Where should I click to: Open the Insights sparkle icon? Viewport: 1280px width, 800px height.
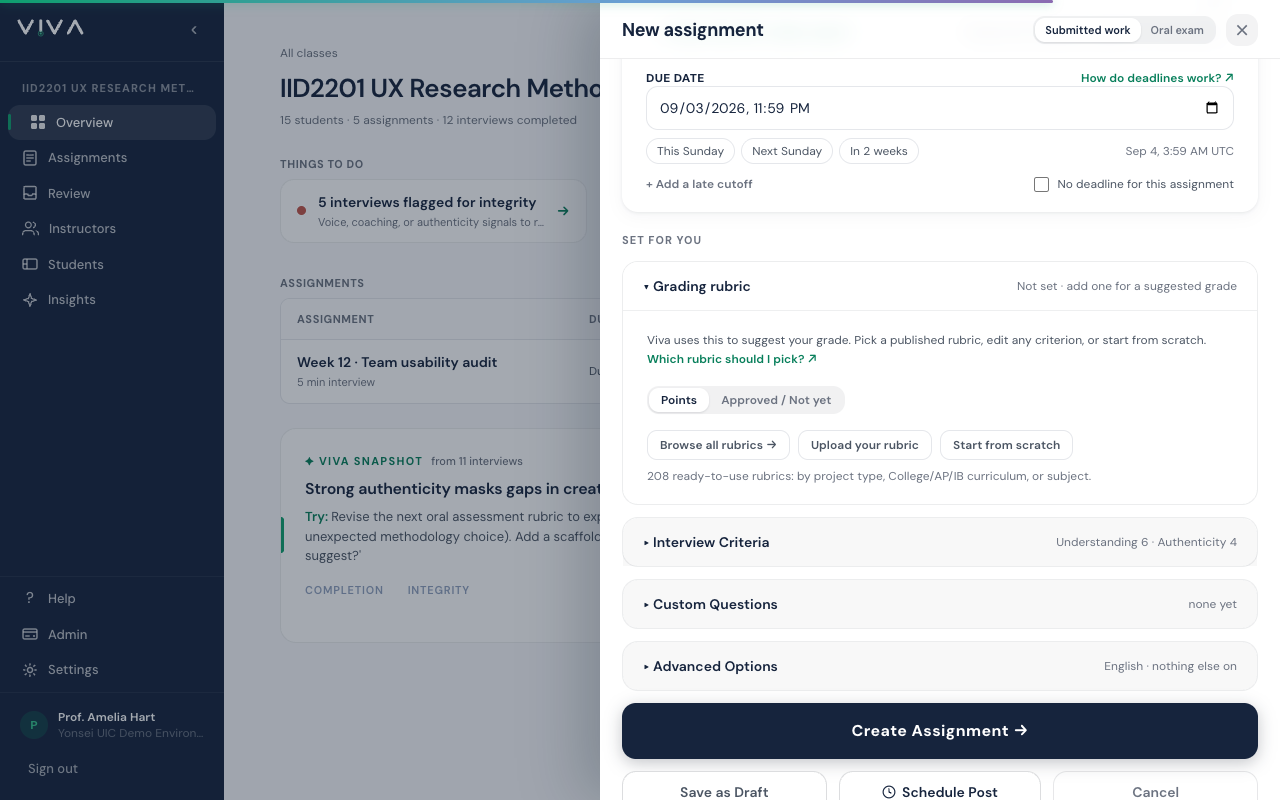click(x=30, y=300)
